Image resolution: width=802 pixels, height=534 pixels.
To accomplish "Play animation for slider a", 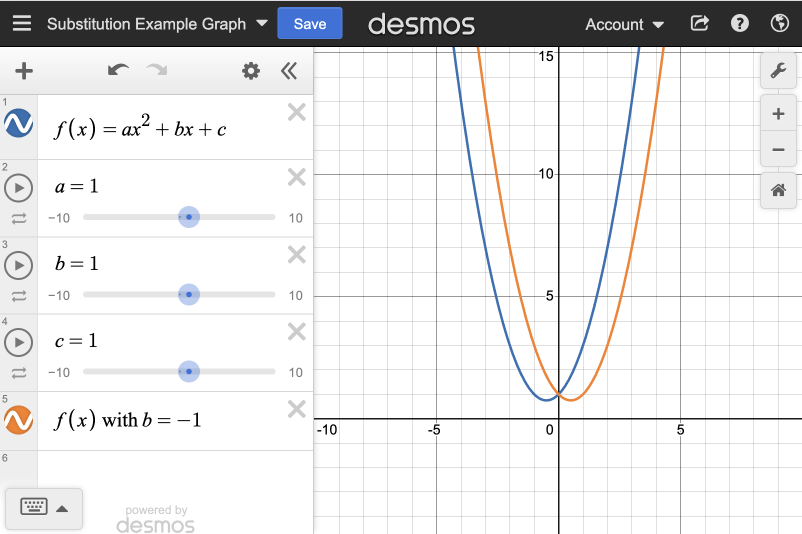I will tap(19, 187).
